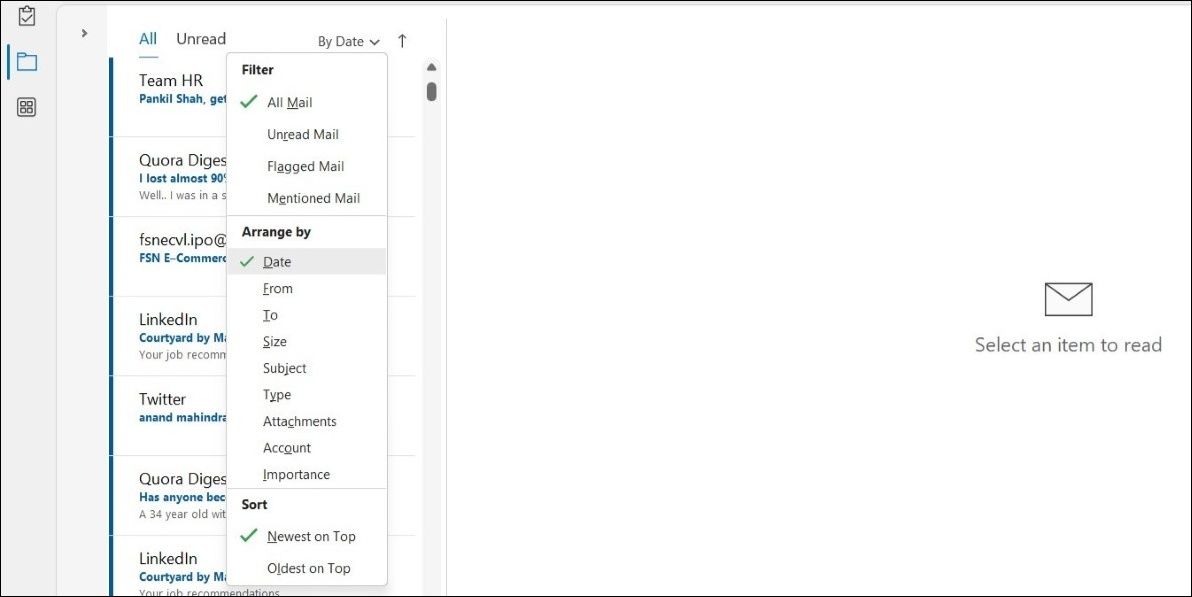This screenshot has width=1192, height=597.
Task: Arrange messages by Attachments
Action: 300,421
